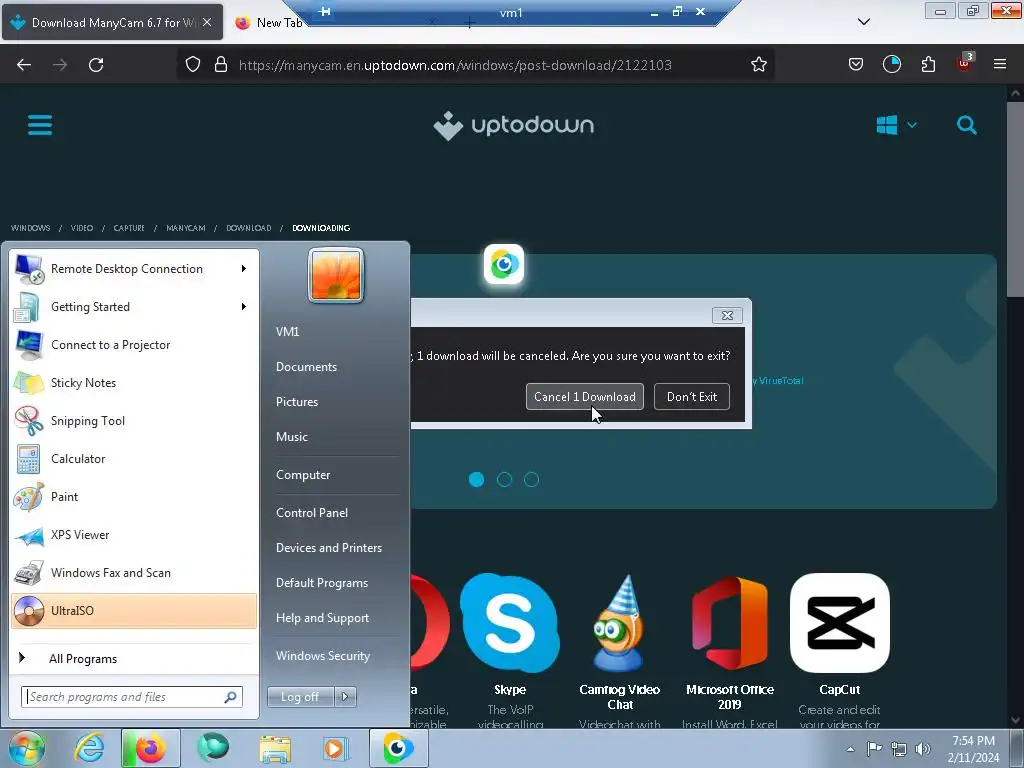Open the Firefox application hamburger menu

click(1000, 65)
